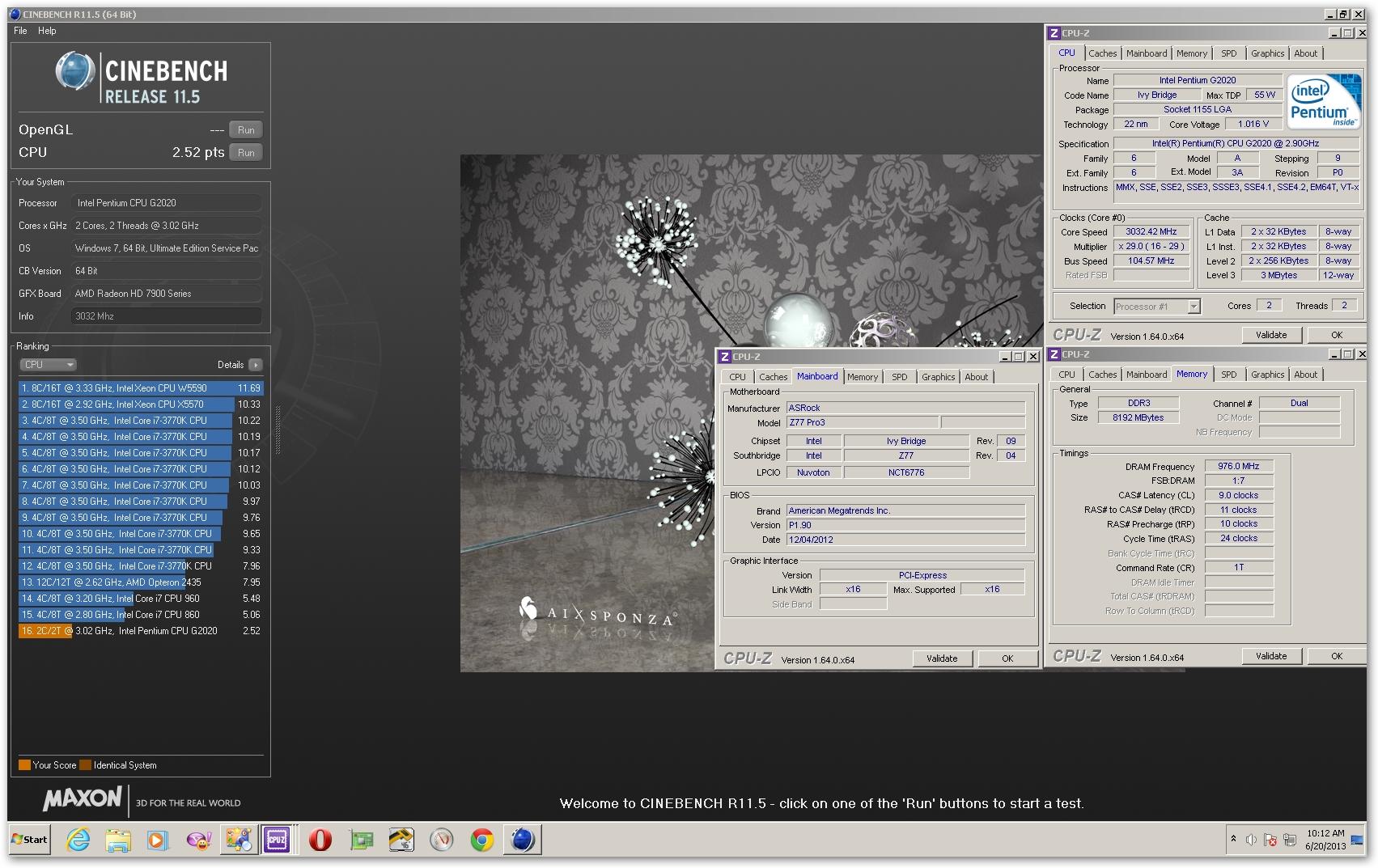Click the Processor field Intel Pentium CPU G2020
Viewport: 1378px width, 868px height.
167,203
